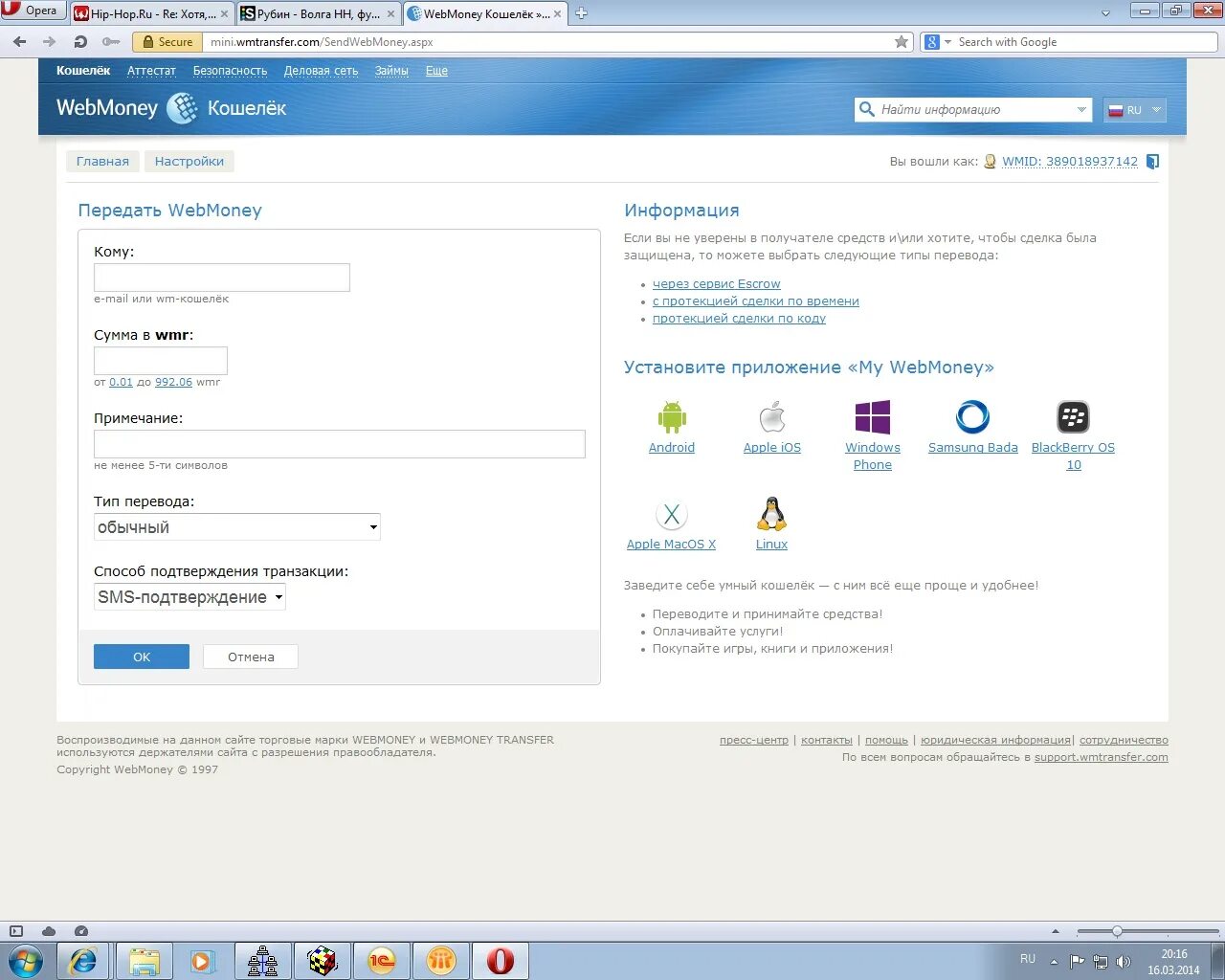Open a new tab with plus icon

click(581, 13)
